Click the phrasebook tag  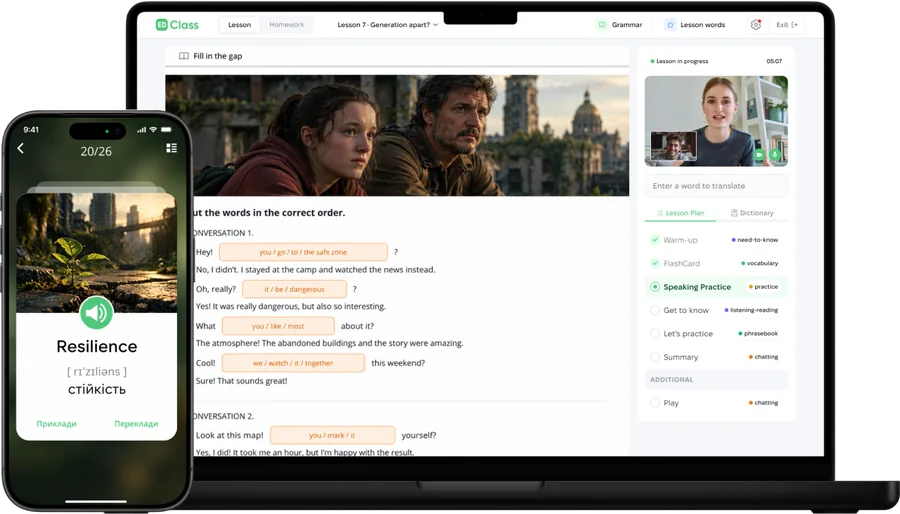coord(758,333)
